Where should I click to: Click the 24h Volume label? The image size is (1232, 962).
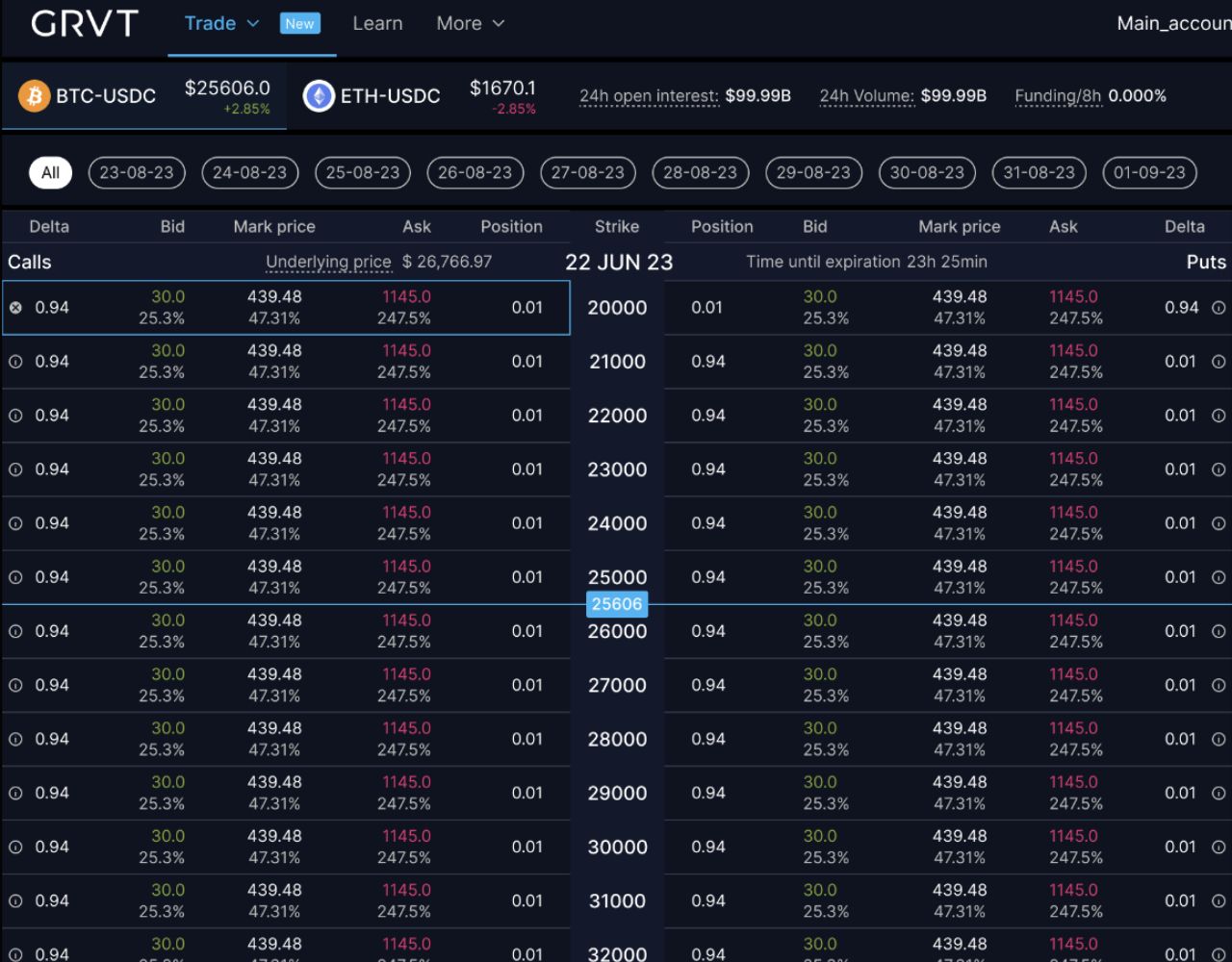pos(866,96)
